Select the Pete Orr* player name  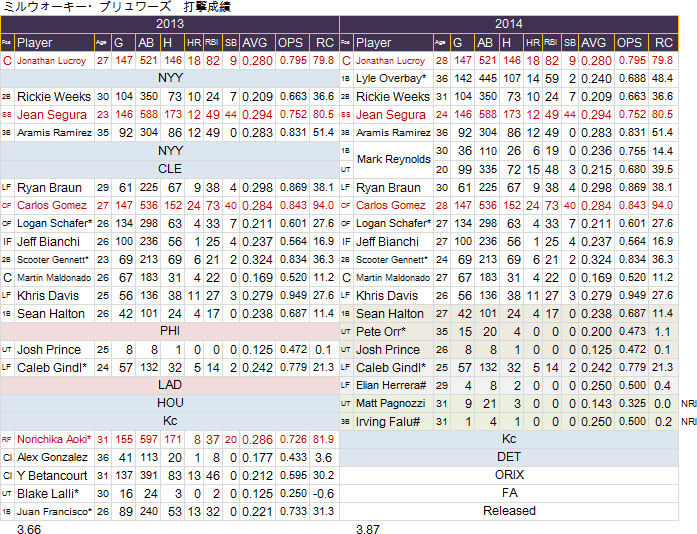pyautogui.click(x=381, y=332)
